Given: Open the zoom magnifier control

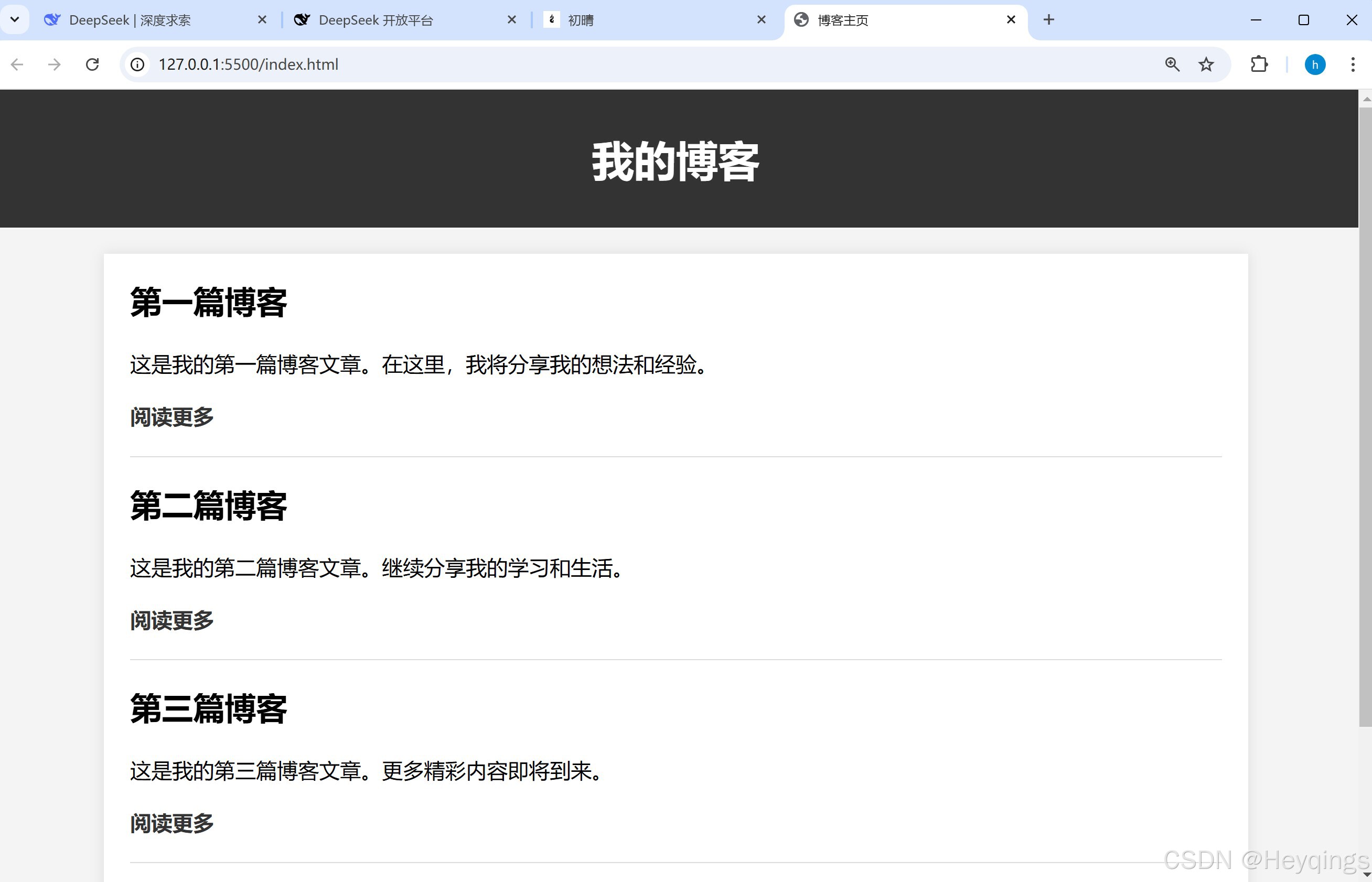Looking at the screenshot, I should pos(1172,64).
